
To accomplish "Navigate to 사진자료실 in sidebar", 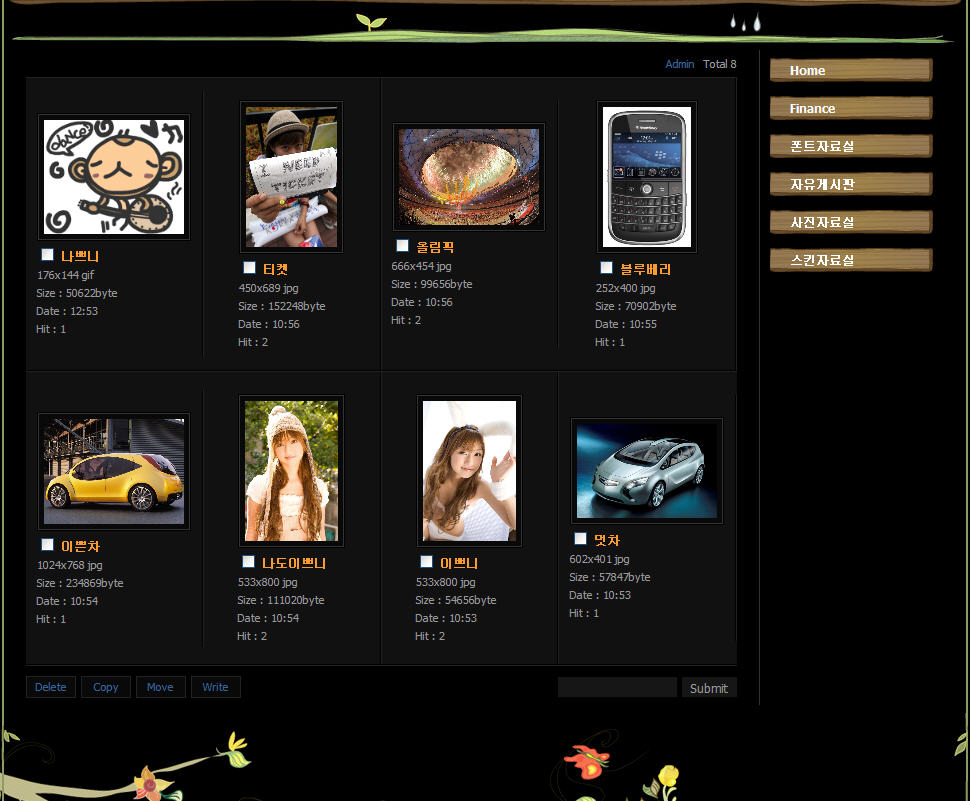I will 850,222.
